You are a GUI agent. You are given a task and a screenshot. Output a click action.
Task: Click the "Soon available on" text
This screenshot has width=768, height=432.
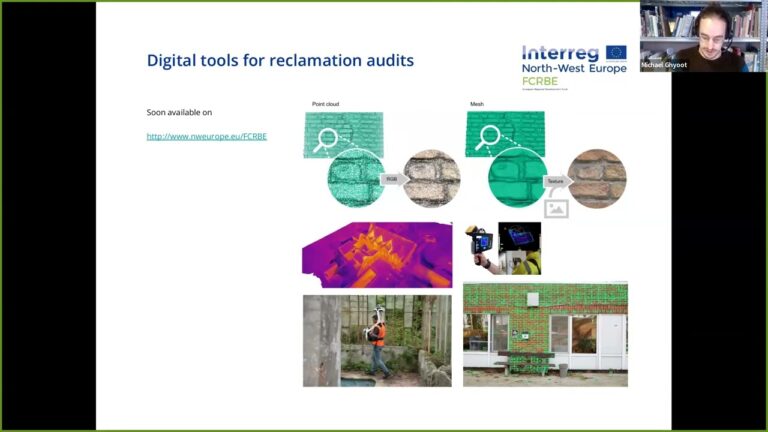(x=179, y=112)
